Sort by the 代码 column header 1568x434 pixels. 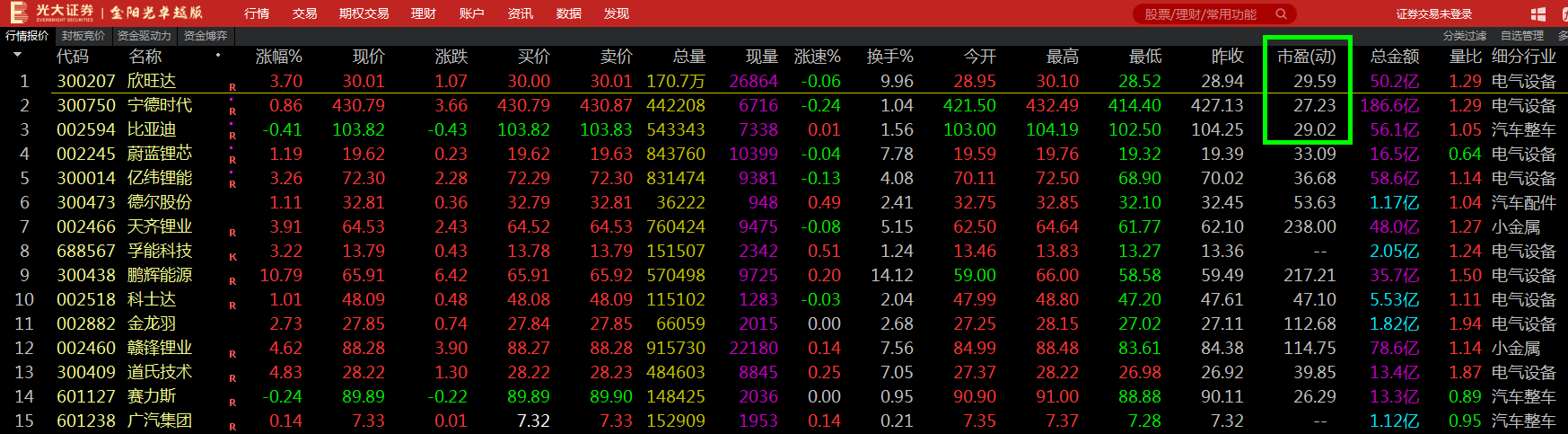click(73, 57)
